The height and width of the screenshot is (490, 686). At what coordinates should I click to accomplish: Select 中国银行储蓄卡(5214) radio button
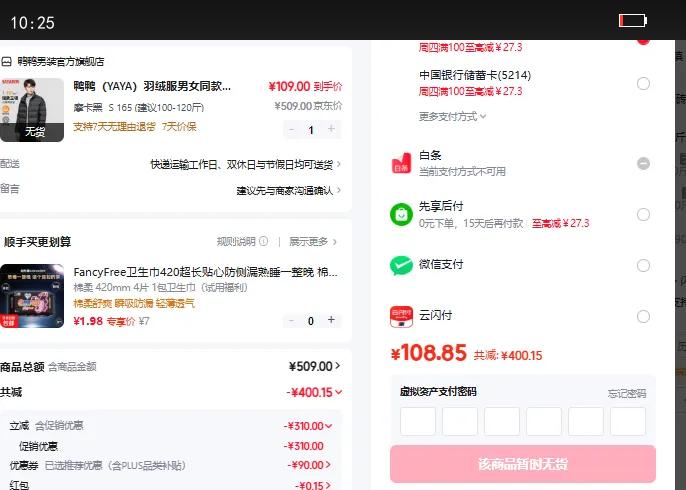tap(643, 83)
